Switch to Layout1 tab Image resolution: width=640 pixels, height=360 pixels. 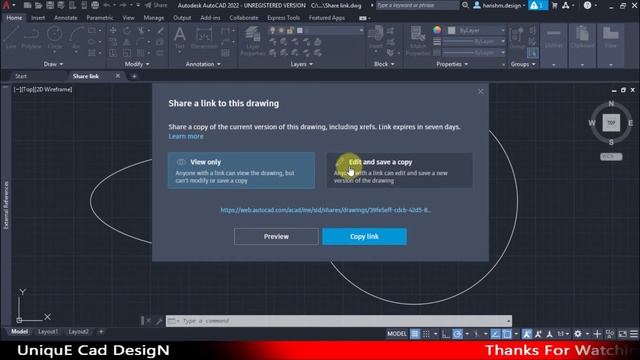tap(48, 332)
